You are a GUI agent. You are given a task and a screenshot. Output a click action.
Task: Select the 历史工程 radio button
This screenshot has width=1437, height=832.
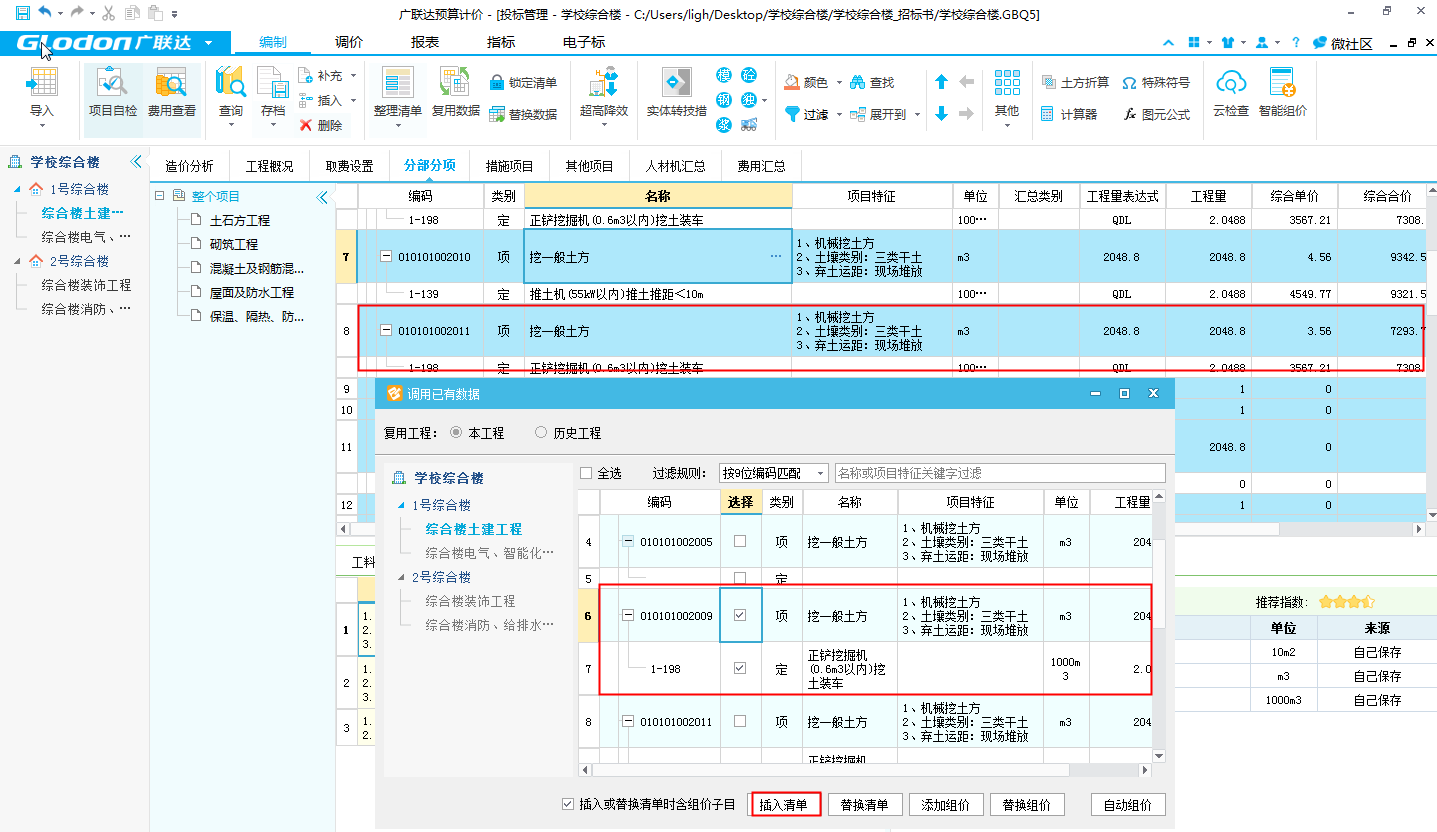tap(541, 433)
